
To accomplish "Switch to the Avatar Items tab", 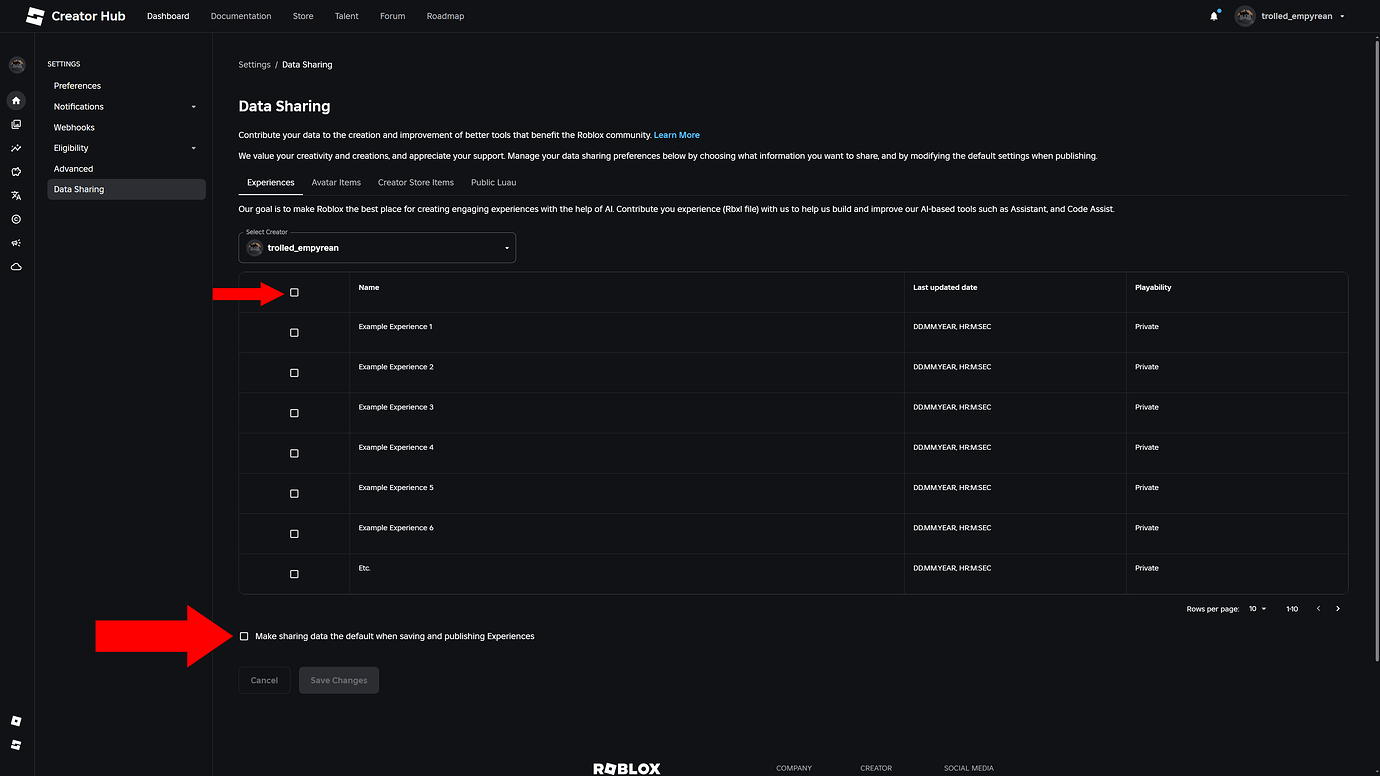I will [336, 182].
